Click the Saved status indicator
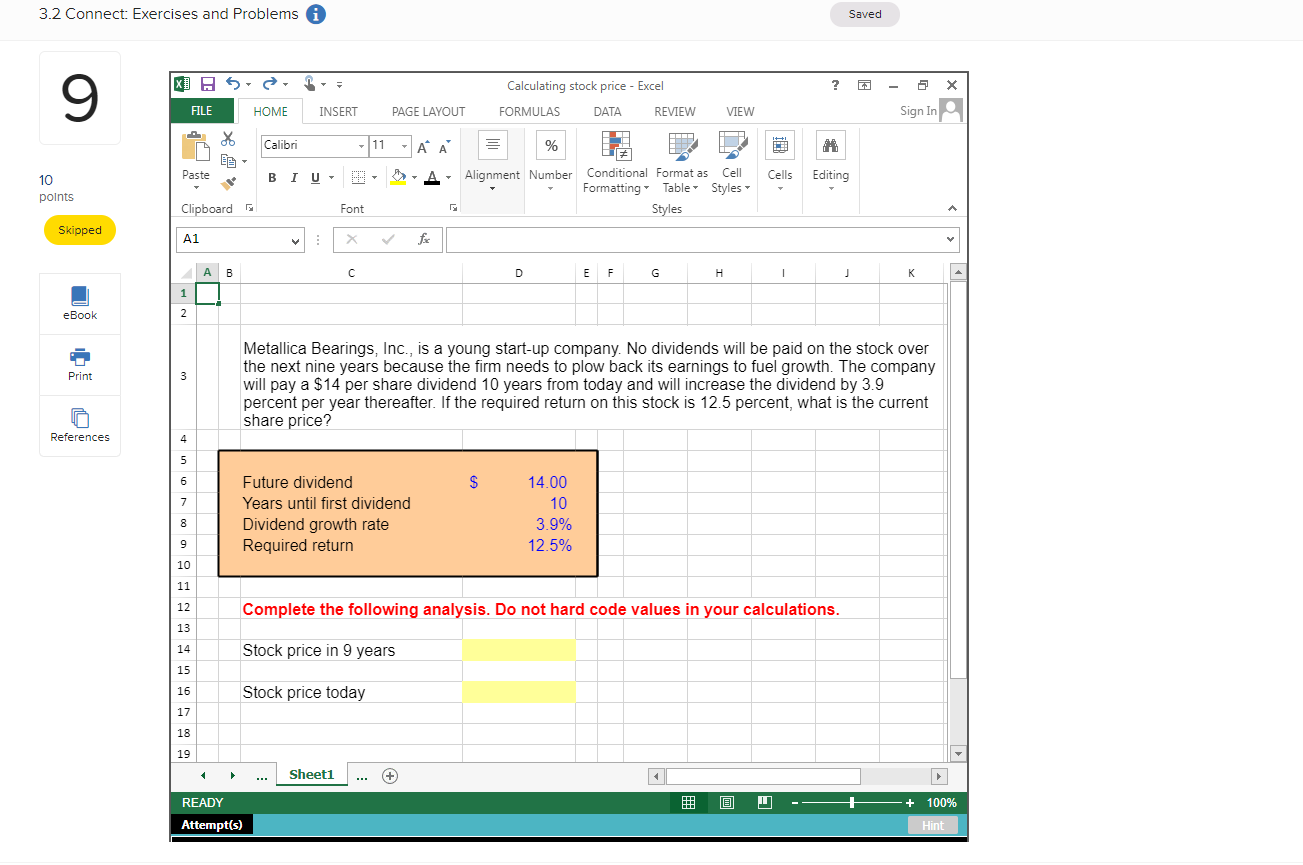 click(865, 14)
